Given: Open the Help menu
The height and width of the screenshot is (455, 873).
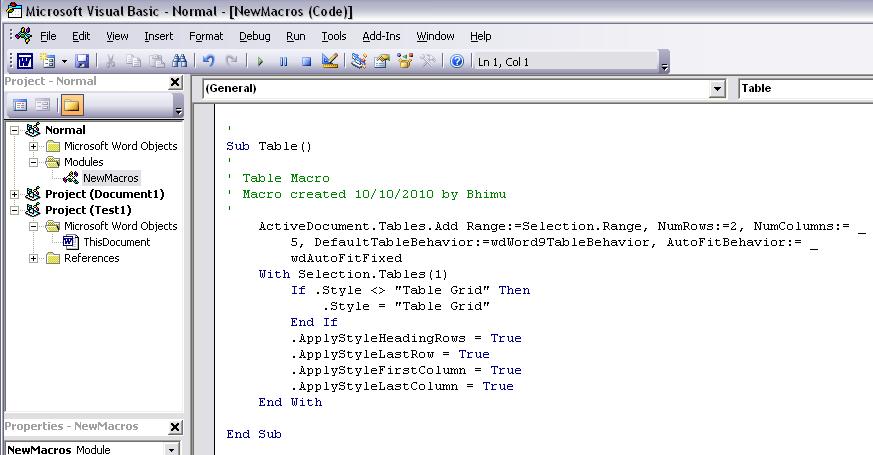Looking at the screenshot, I should 480,36.
